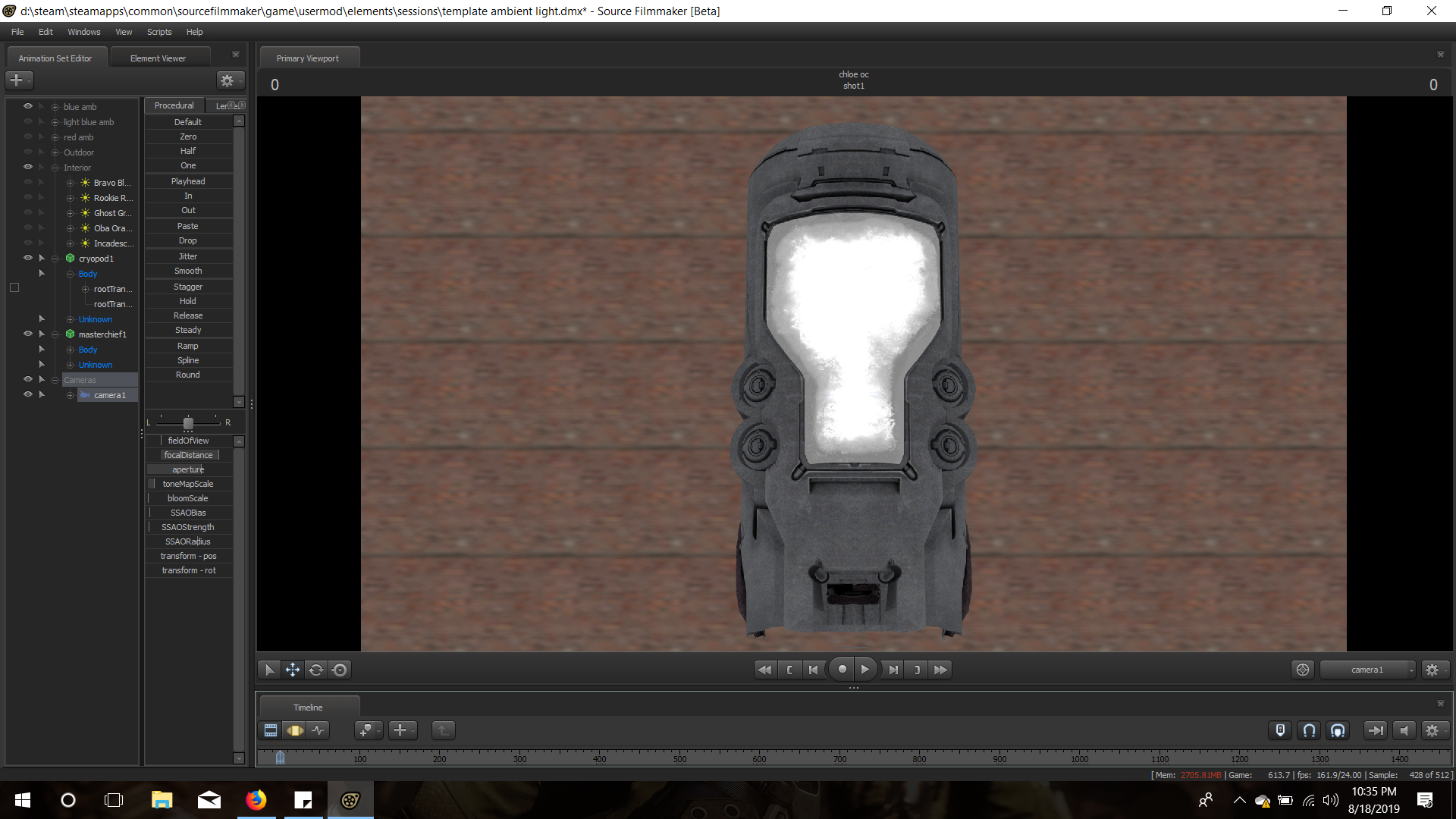Select the arrow selection tool in viewport
Screen dimensions: 1456x819
[268, 670]
